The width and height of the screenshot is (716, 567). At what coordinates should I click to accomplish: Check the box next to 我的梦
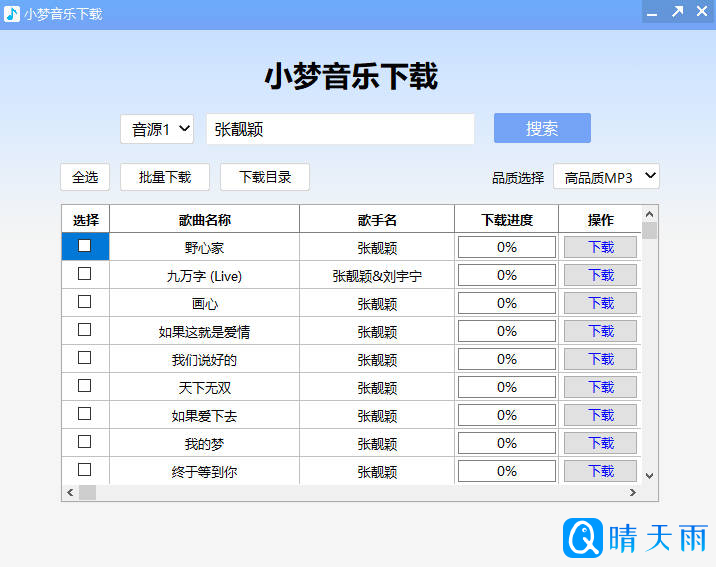pyautogui.click(x=85, y=442)
